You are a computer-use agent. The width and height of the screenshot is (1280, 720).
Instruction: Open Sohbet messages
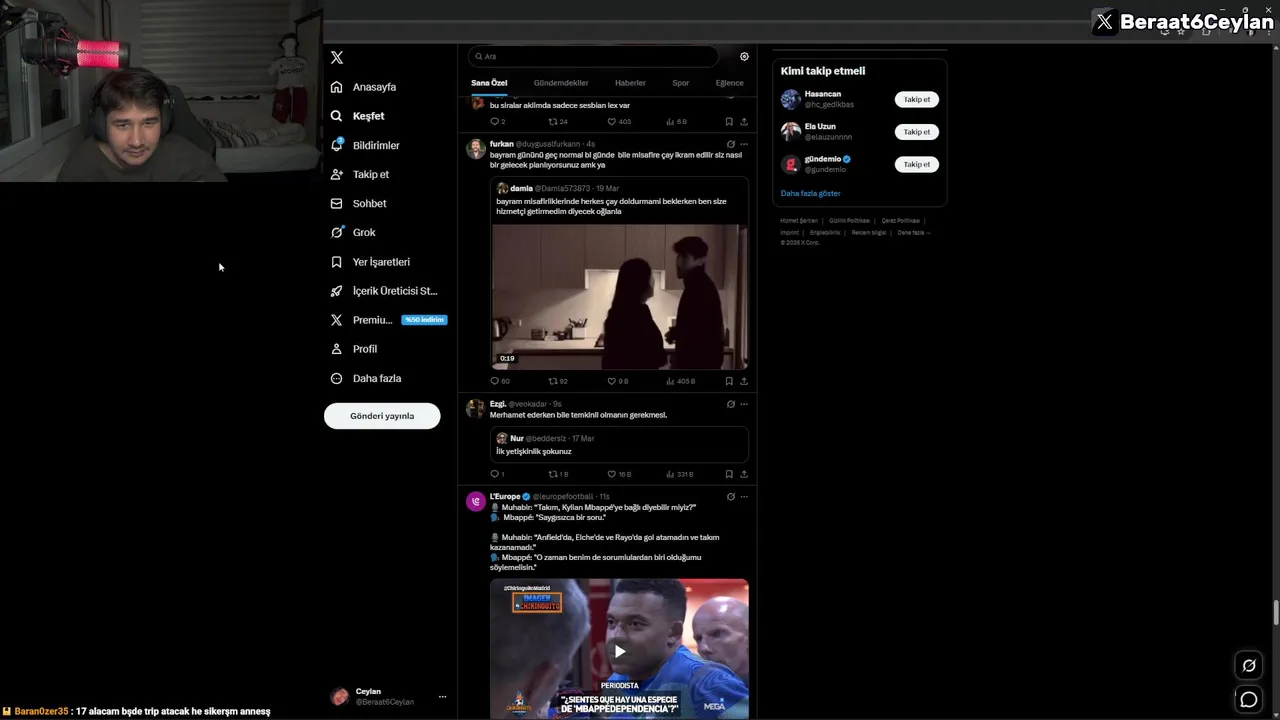pos(358,203)
